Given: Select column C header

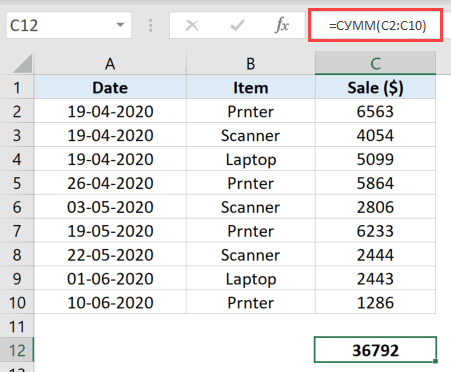Looking at the screenshot, I should pos(375,63).
